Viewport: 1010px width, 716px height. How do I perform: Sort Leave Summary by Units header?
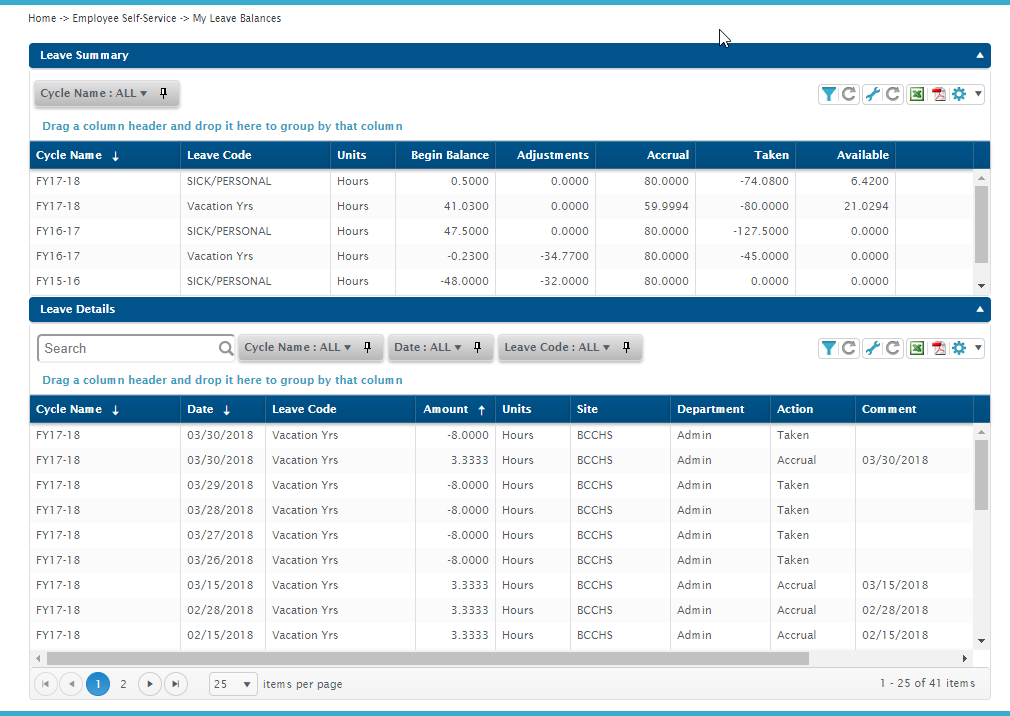tap(363, 155)
